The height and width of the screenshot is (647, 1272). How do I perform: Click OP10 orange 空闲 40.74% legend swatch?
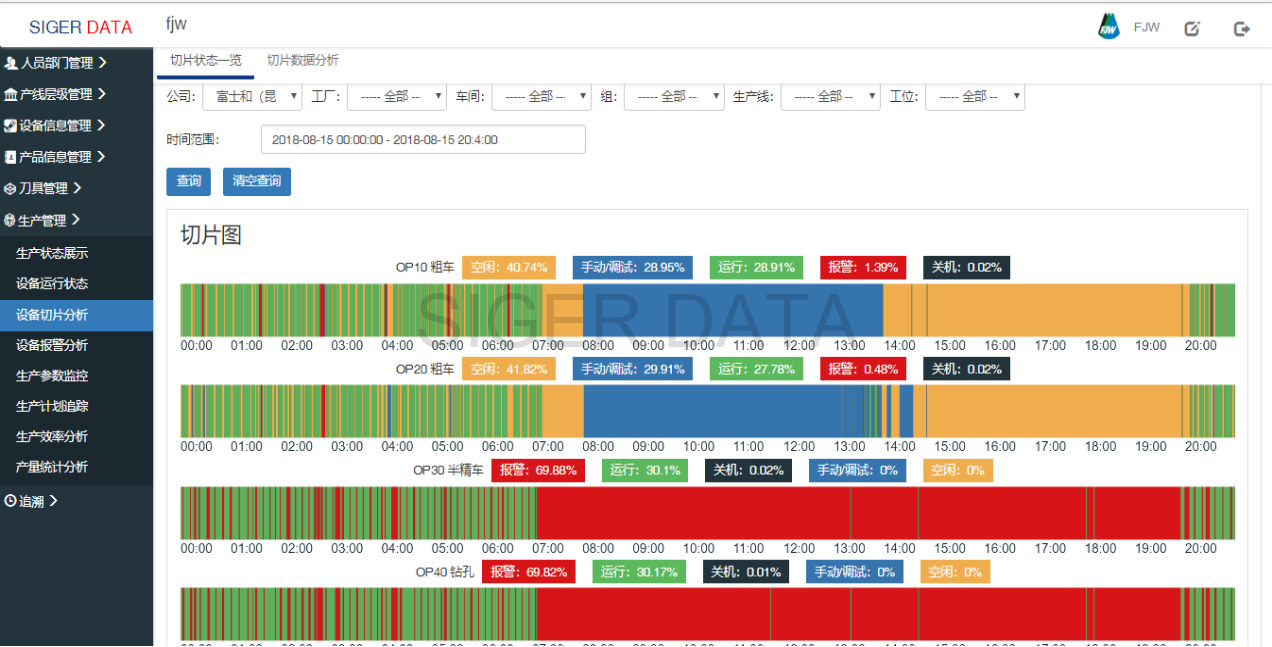(x=509, y=268)
